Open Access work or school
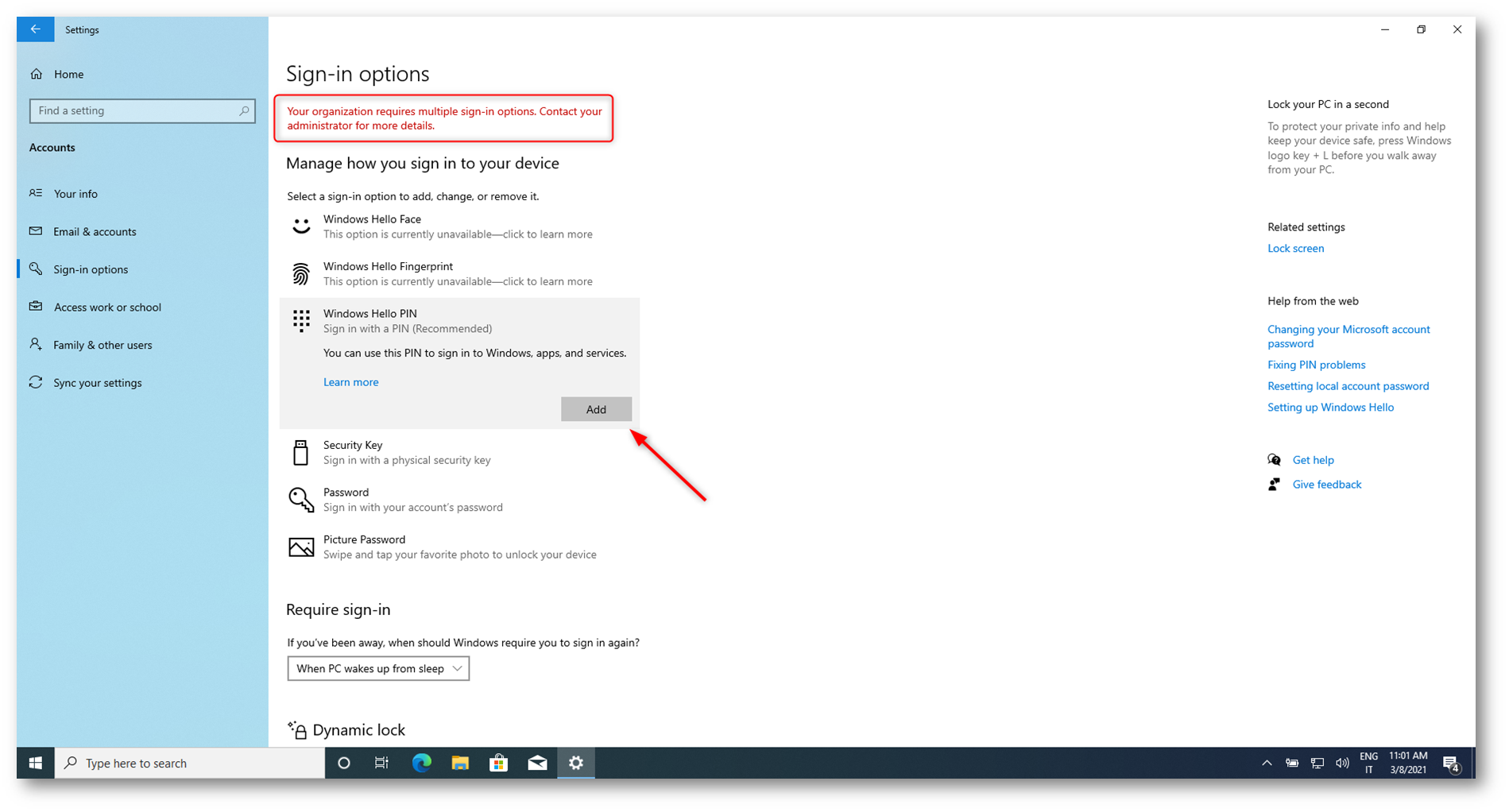This screenshot has width=1509, height=812. pyautogui.click(x=107, y=307)
